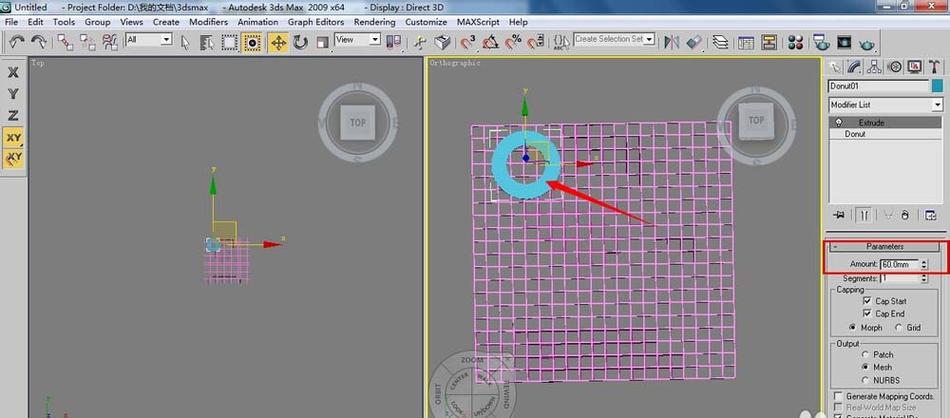The width and height of the screenshot is (950, 418).
Task: Click the Donut01 object color swatch
Action: click(937, 86)
